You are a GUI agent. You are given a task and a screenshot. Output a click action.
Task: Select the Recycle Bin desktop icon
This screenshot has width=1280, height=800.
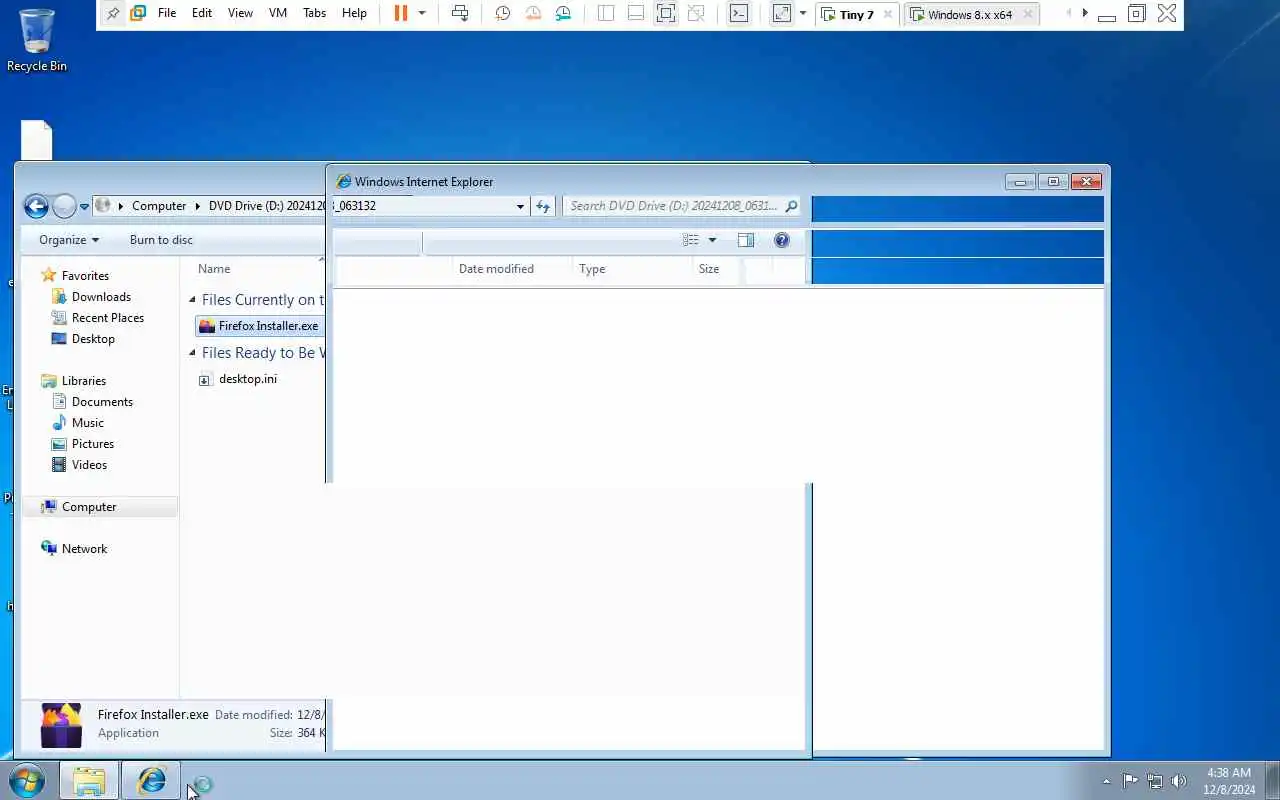click(x=37, y=40)
